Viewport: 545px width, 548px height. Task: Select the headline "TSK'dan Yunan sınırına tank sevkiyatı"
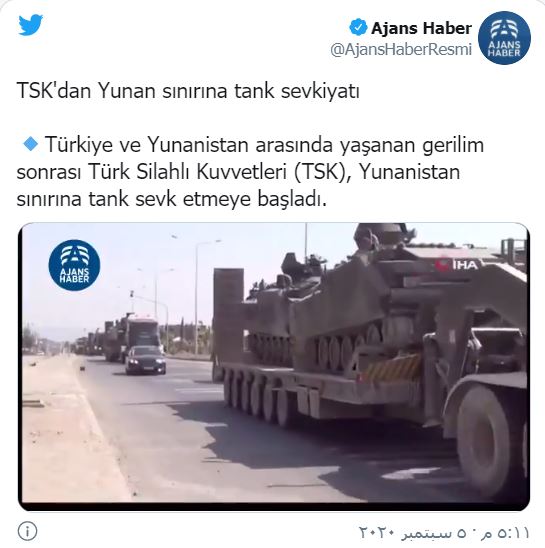coord(188,91)
